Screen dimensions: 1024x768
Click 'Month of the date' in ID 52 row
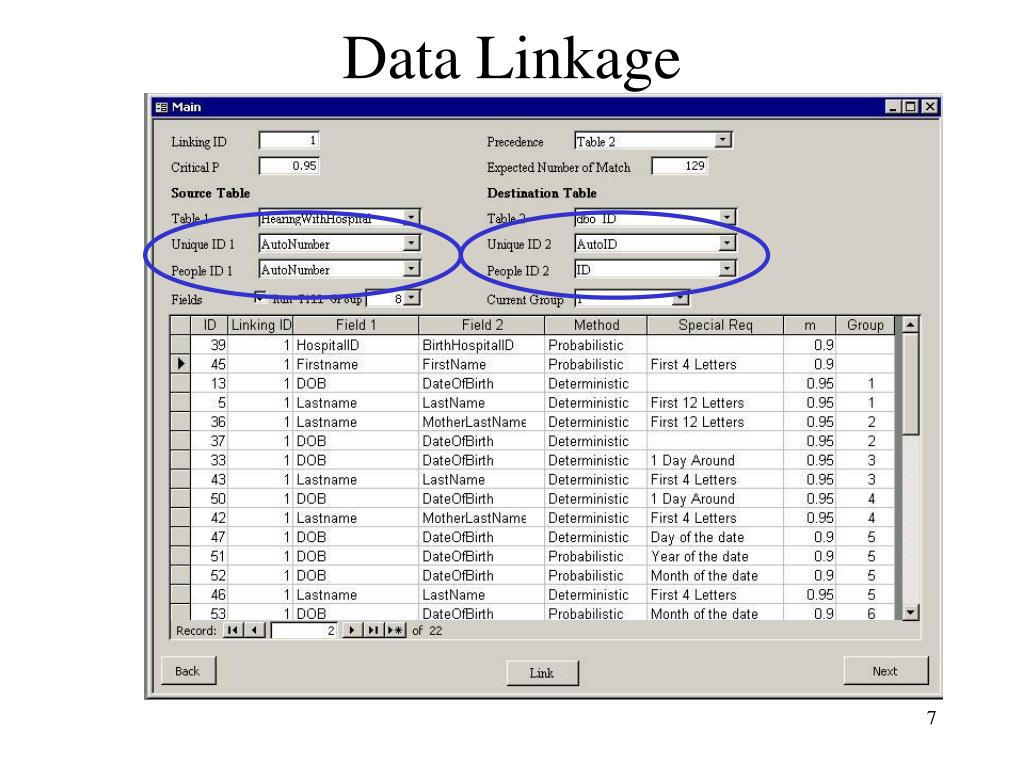tap(715, 575)
